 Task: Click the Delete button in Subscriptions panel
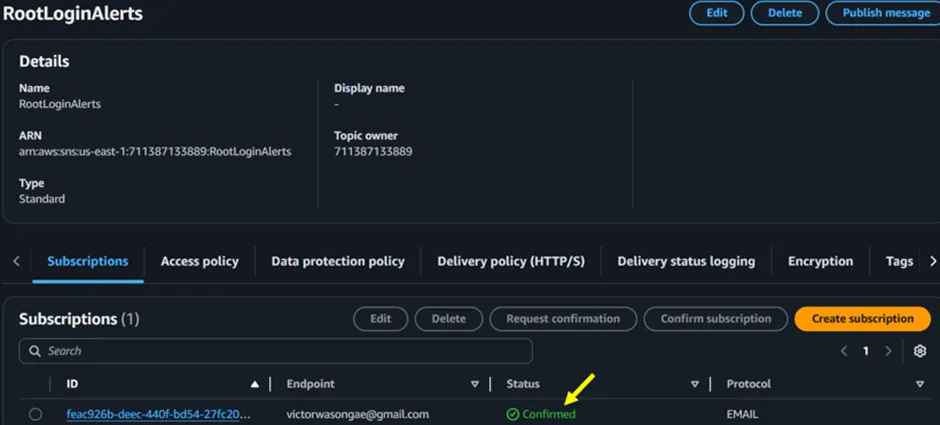click(448, 319)
